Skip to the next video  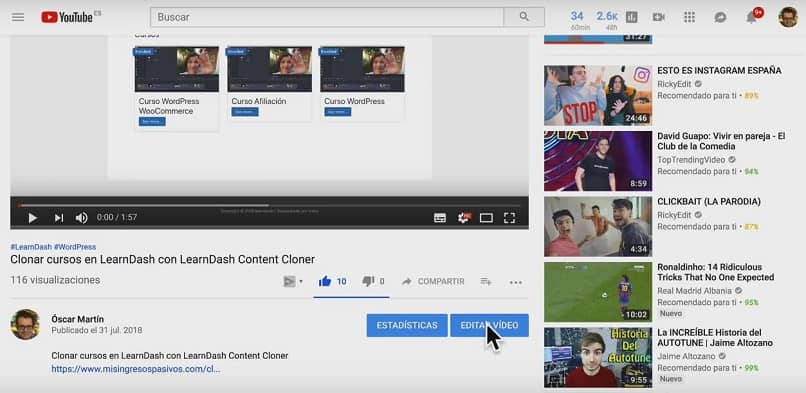pos(59,218)
